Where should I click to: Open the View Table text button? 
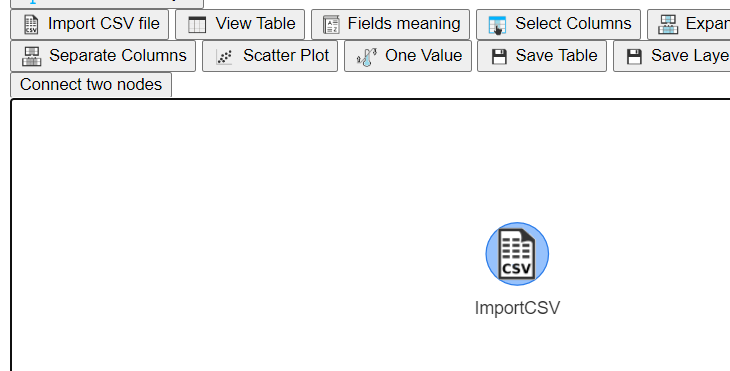point(255,24)
